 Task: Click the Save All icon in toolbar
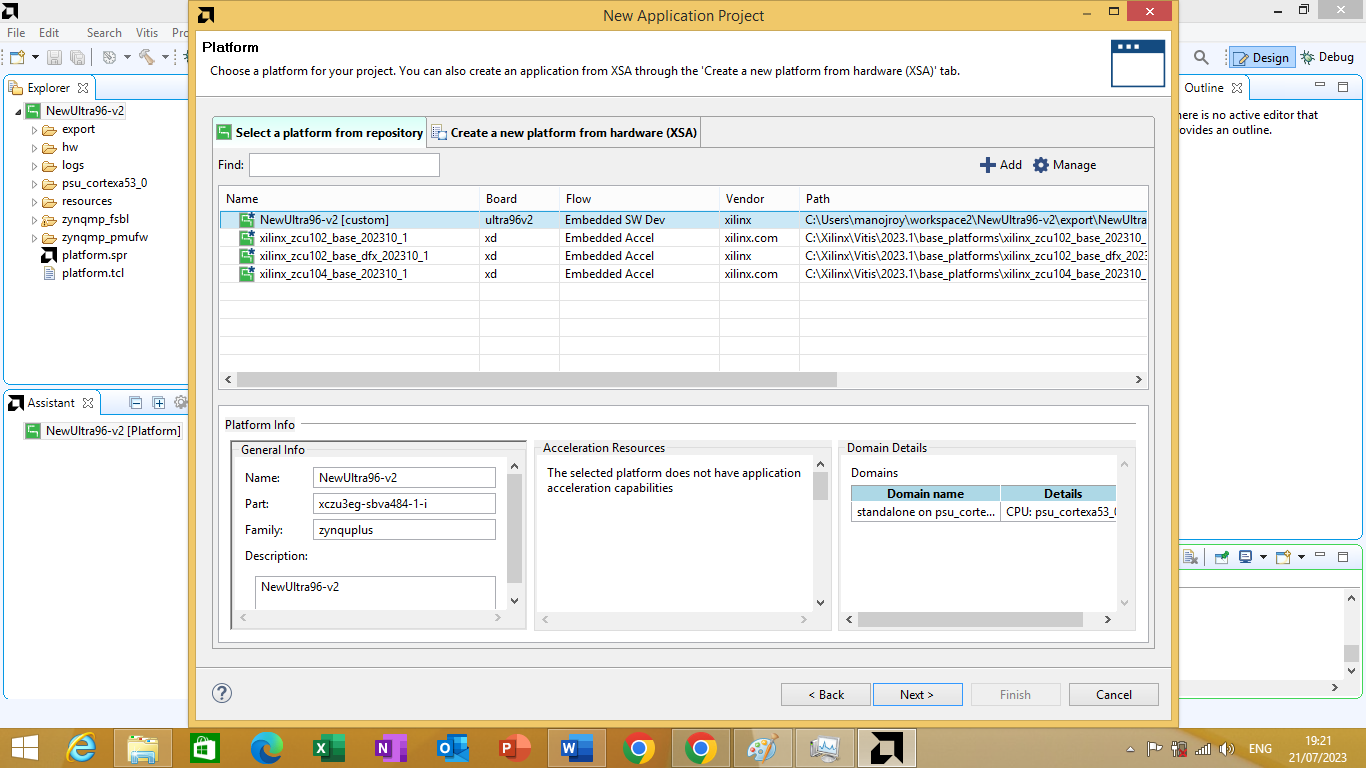coord(77,58)
